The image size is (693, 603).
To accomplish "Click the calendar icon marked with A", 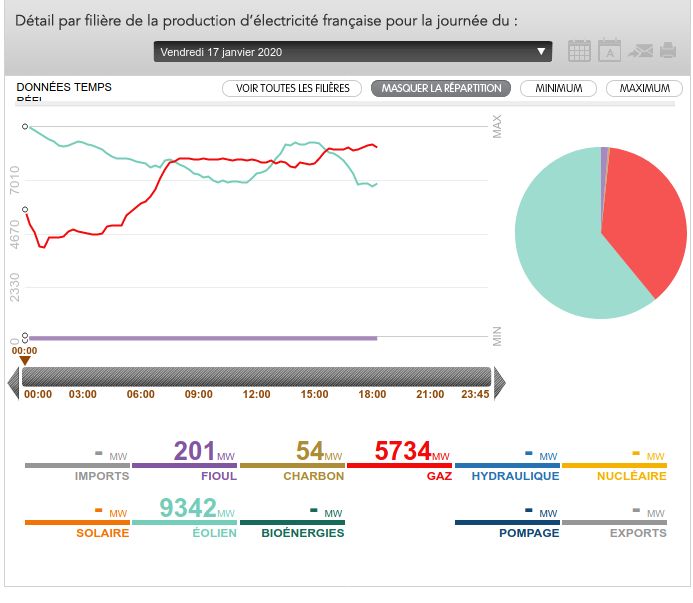I will (x=610, y=51).
